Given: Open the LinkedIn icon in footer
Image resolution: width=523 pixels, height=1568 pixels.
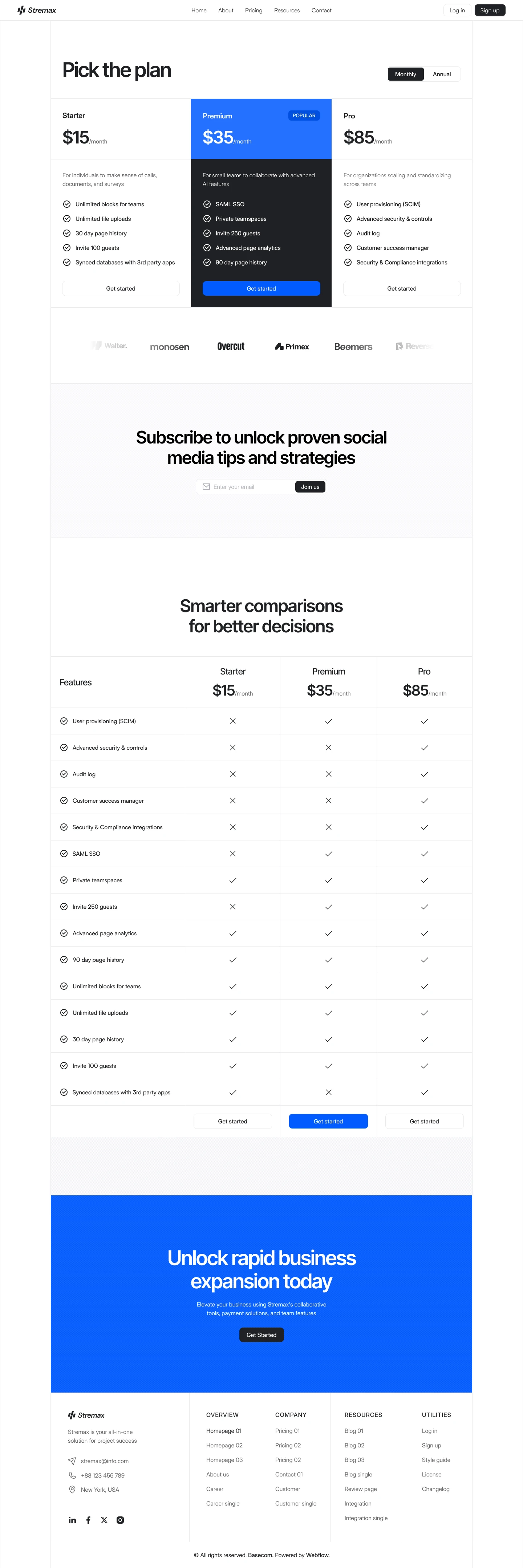Looking at the screenshot, I should pyautogui.click(x=72, y=1520).
